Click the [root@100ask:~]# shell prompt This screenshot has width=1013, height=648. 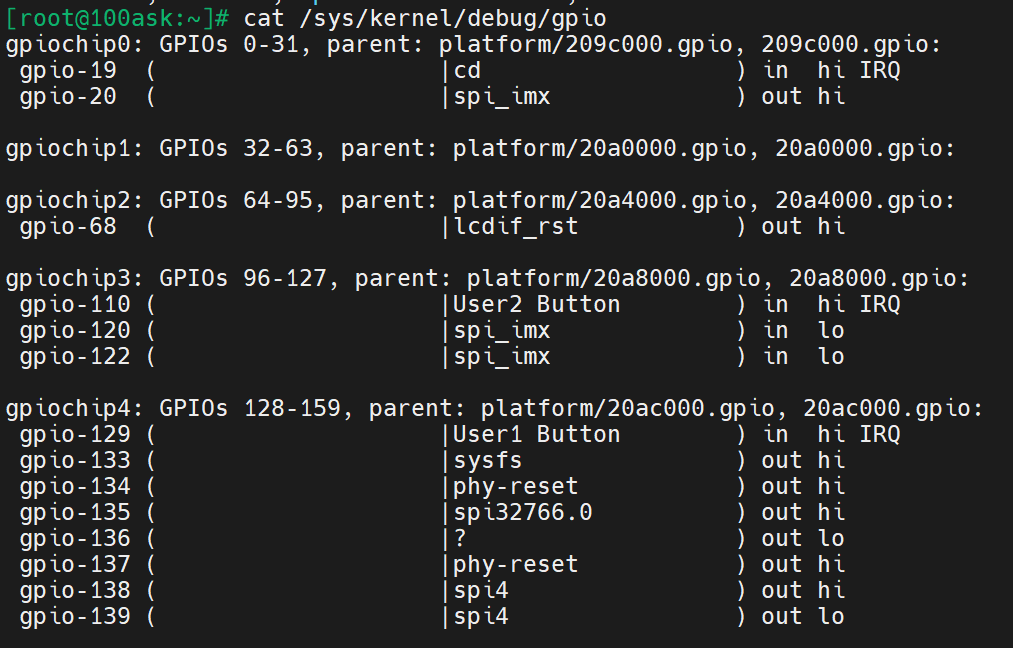pos(118,18)
